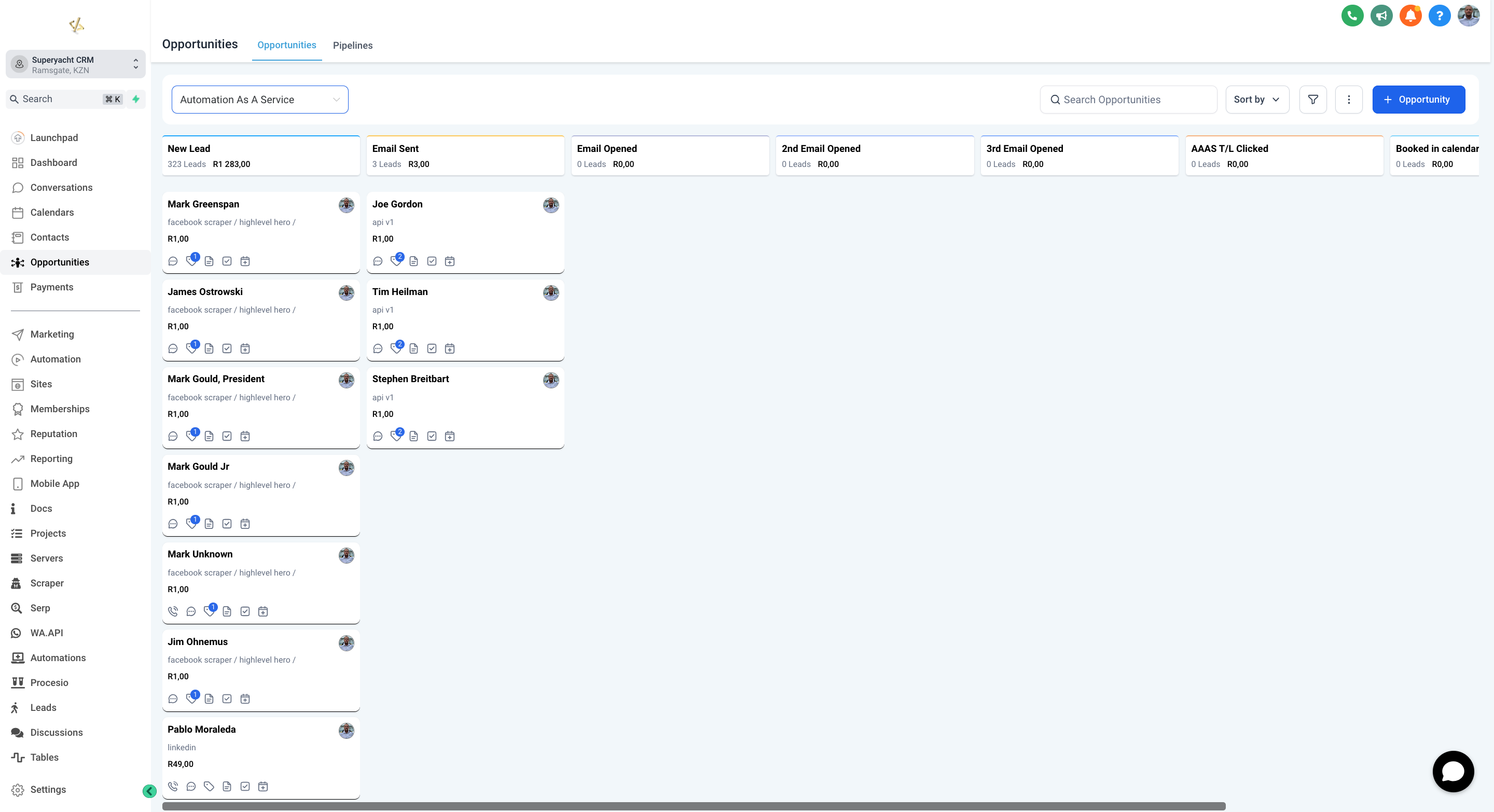Open Scraper in the sidebar
The width and height of the screenshot is (1494, 812).
(75, 584)
